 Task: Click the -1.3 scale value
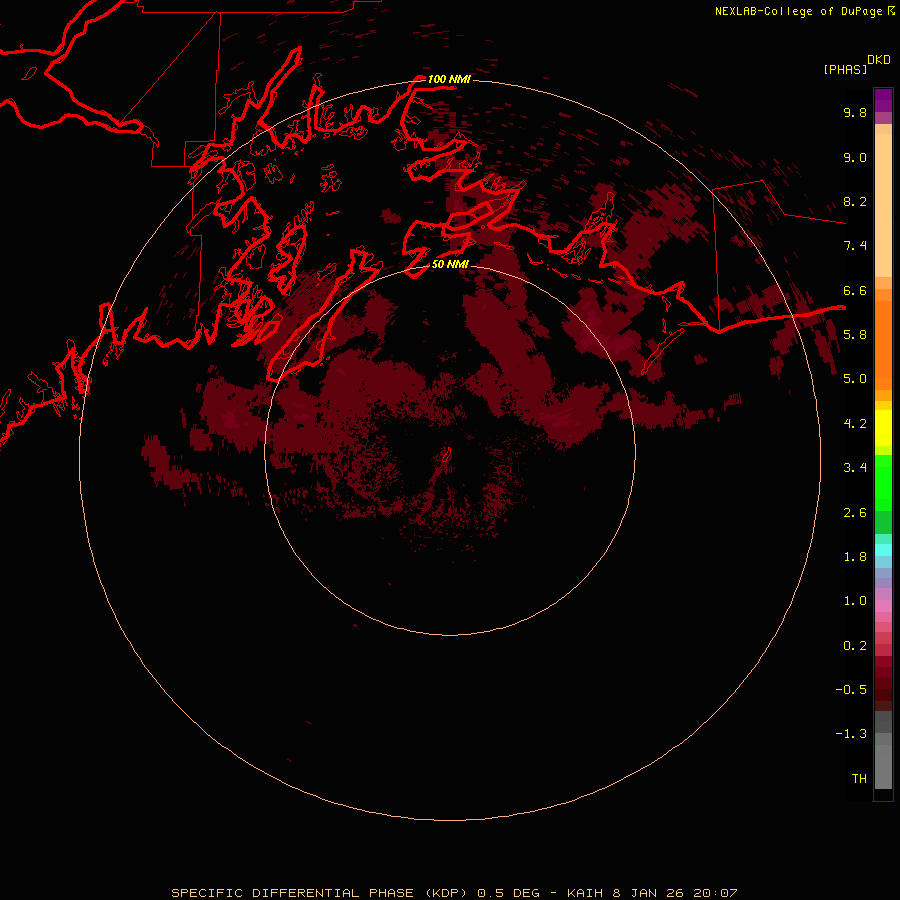coord(851,734)
